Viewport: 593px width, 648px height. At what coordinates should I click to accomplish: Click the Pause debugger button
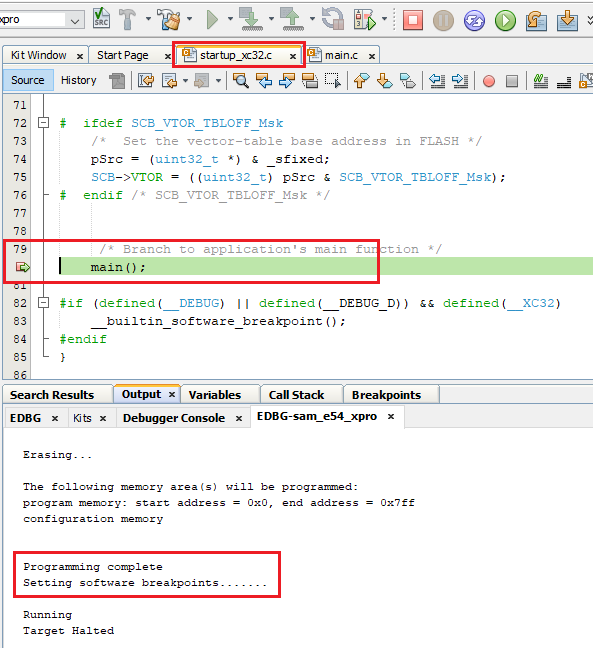(x=443, y=20)
